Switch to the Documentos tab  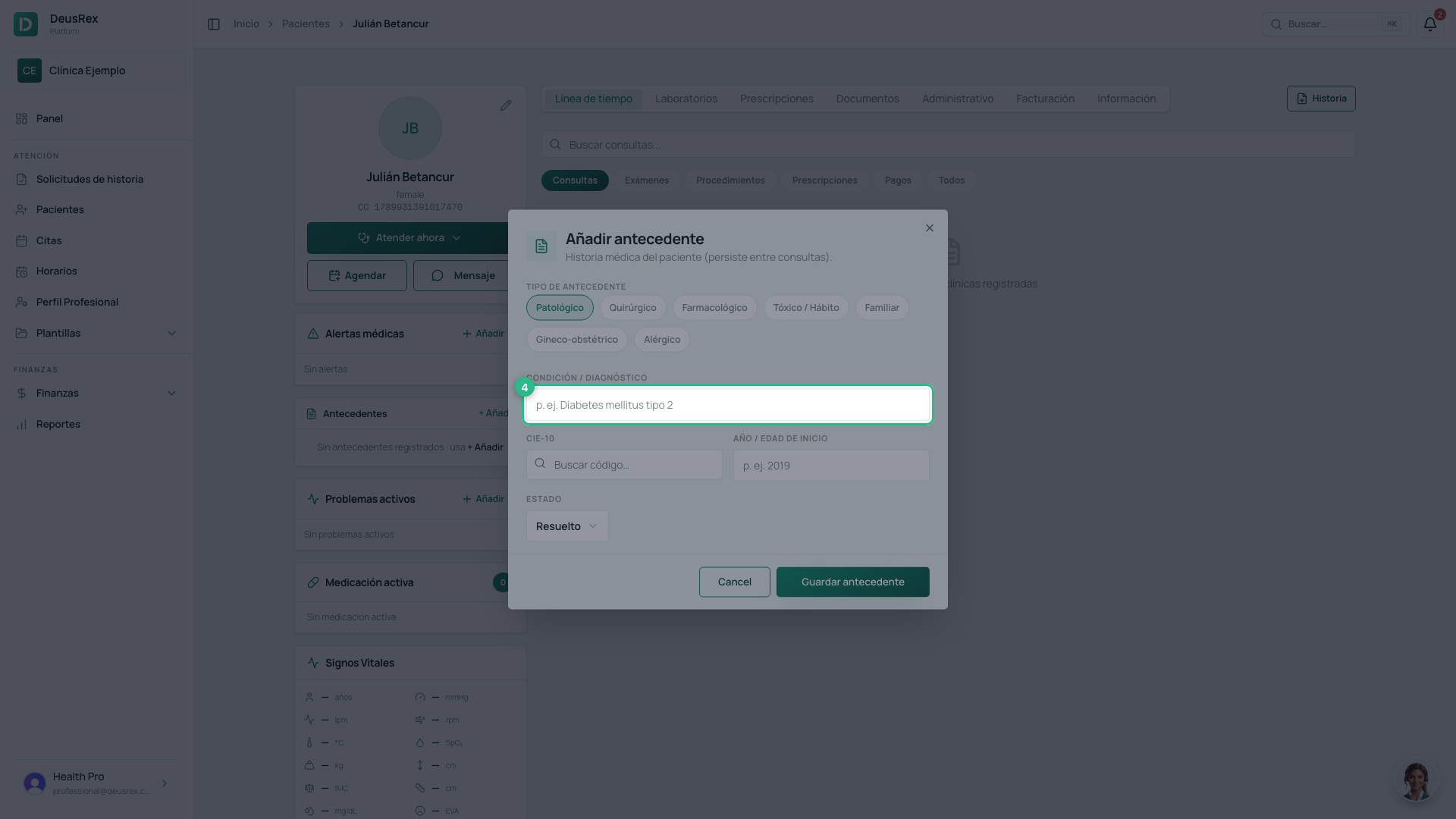[x=868, y=99]
